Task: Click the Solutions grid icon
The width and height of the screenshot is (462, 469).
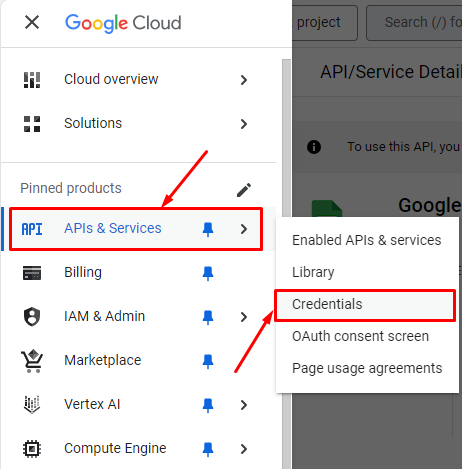Action: click(x=32, y=124)
